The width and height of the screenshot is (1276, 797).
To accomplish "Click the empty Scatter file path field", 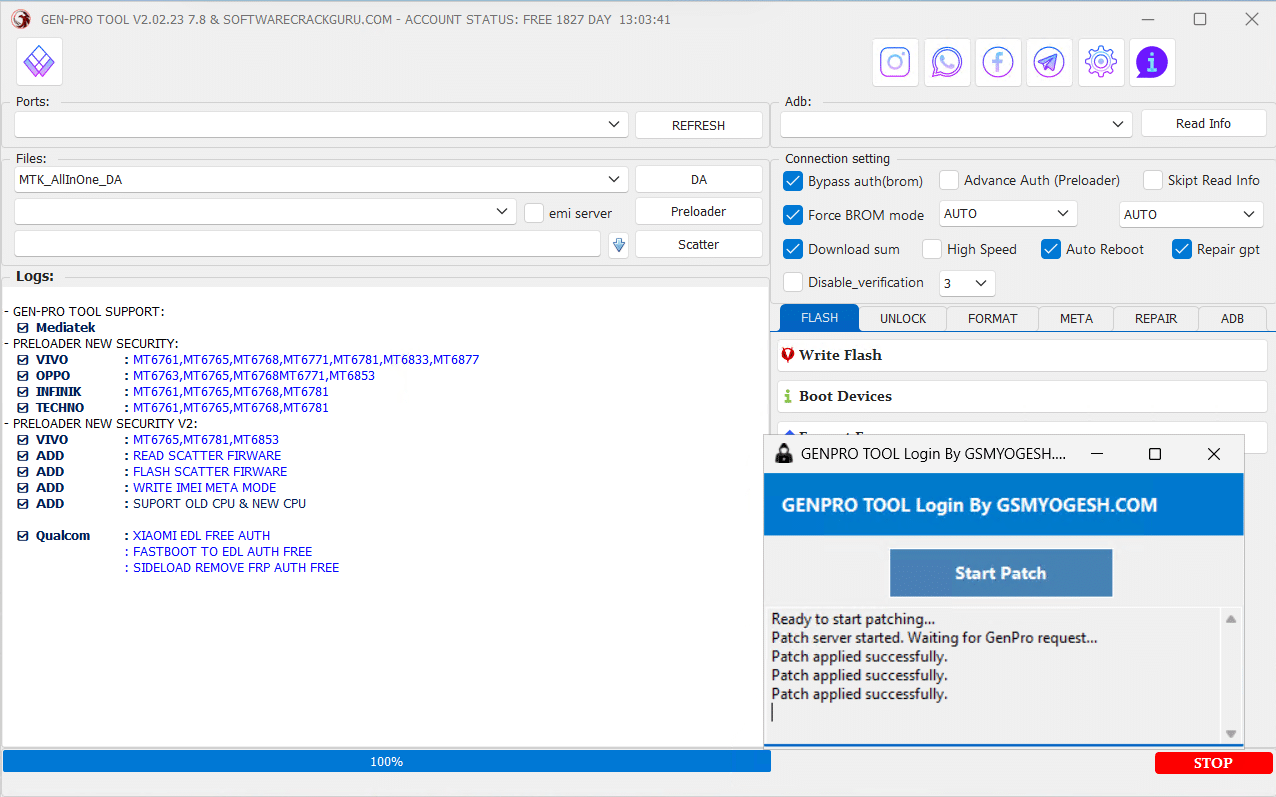I will coord(307,244).
